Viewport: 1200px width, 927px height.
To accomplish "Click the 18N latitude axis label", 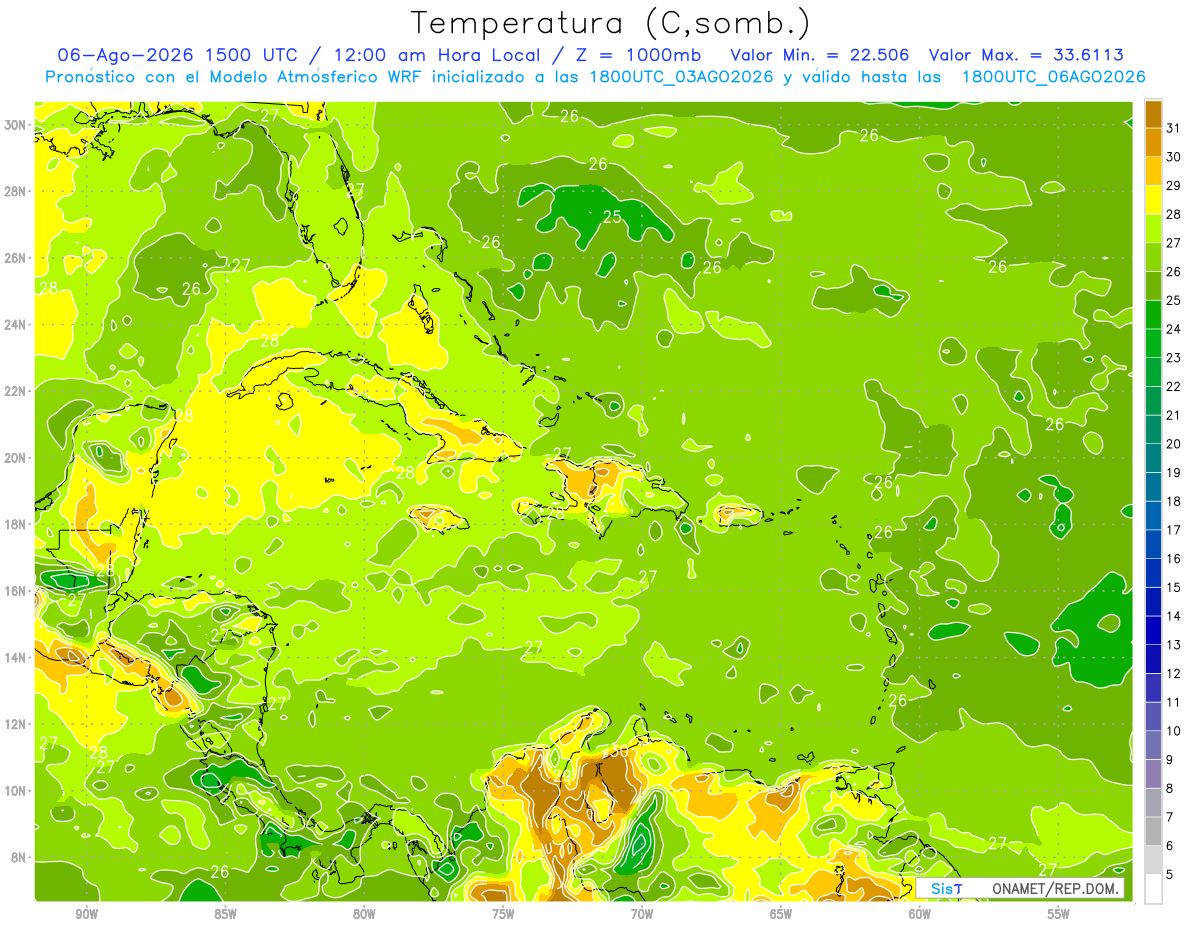I will [15, 524].
